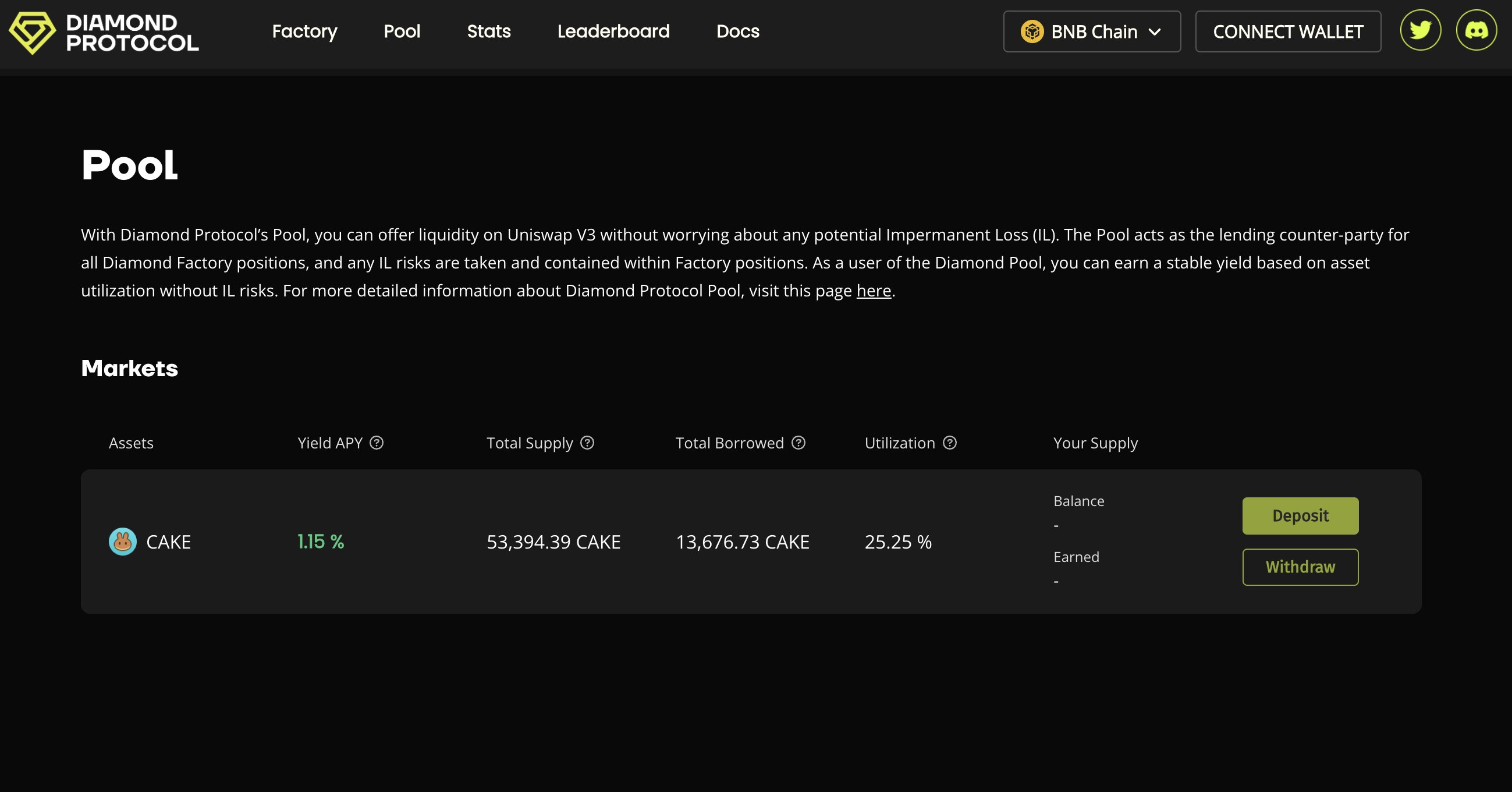Click the CAKE token icon
This screenshot has width=1512, height=792.
[123, 541]
